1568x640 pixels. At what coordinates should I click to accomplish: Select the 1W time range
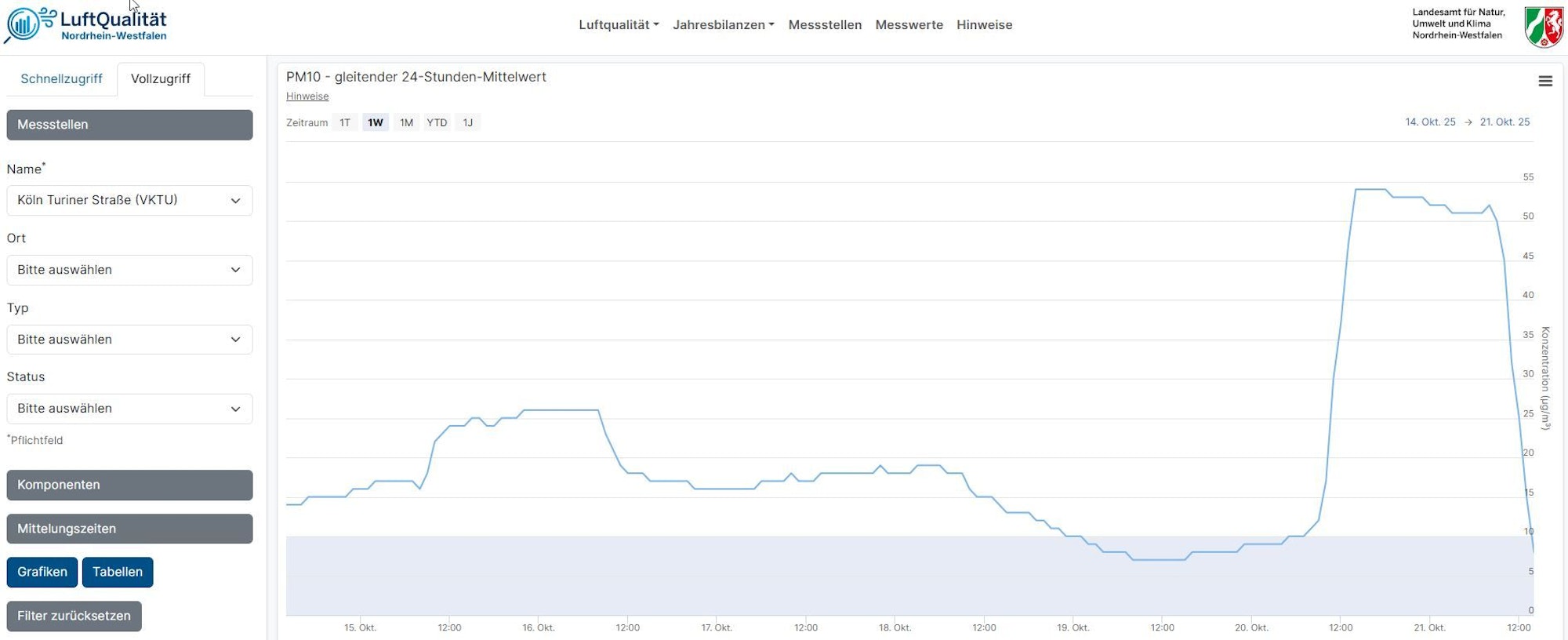(376, 122)
